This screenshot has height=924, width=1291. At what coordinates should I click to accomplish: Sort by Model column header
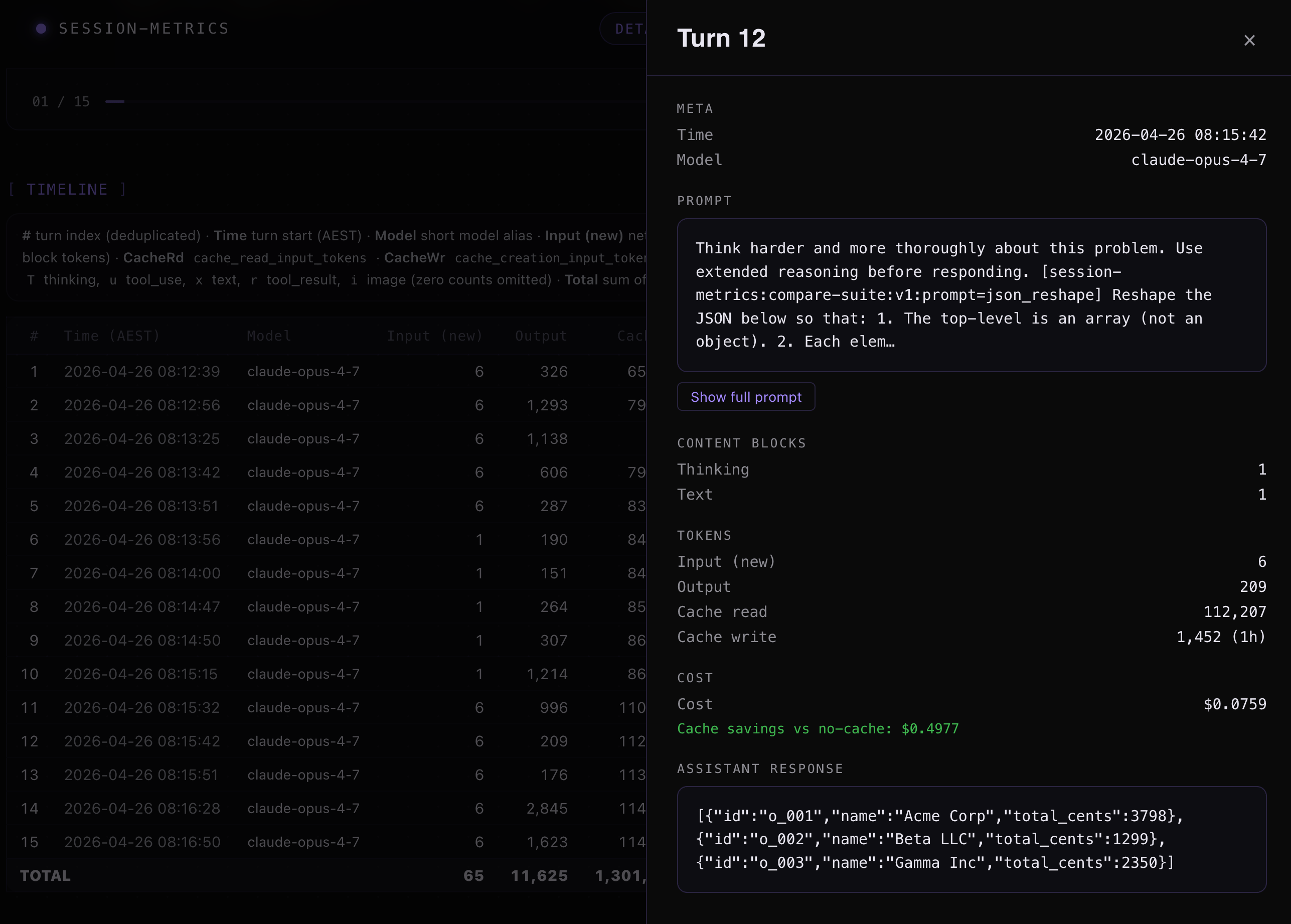(x=269, y=336)
